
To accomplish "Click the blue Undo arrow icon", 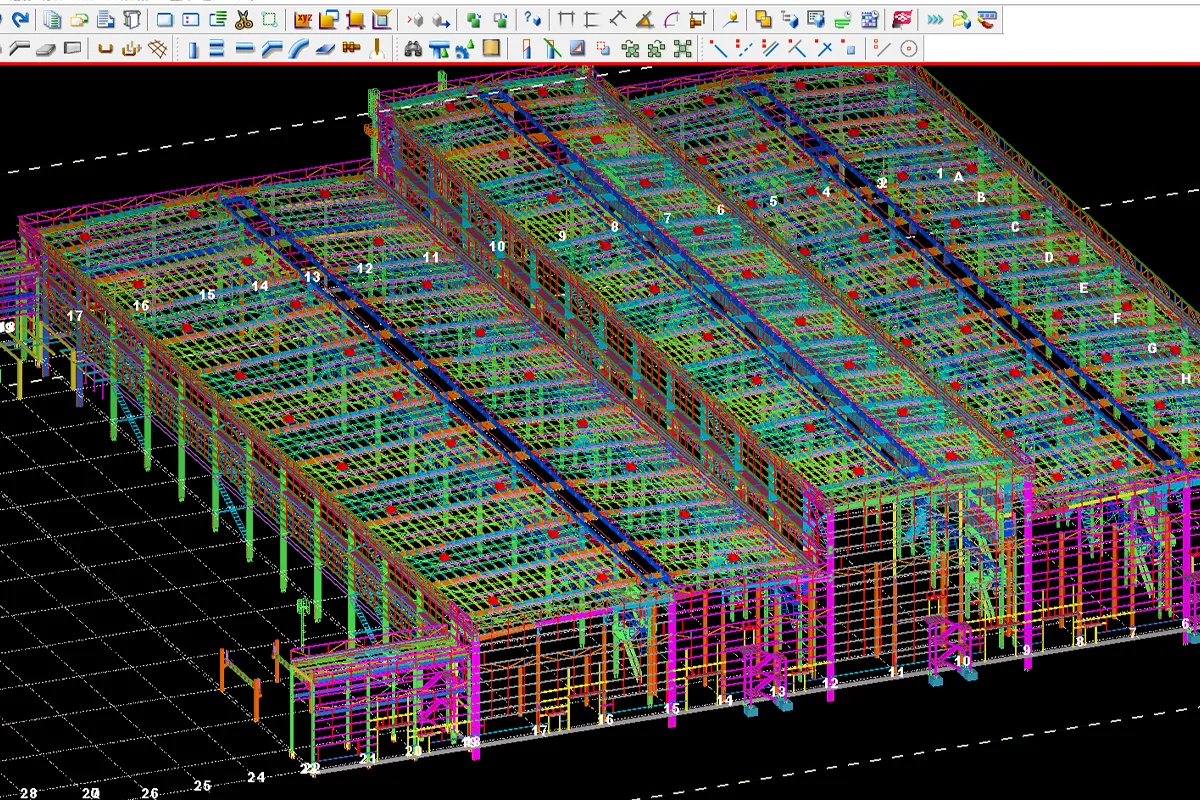I will pos(20,18).
